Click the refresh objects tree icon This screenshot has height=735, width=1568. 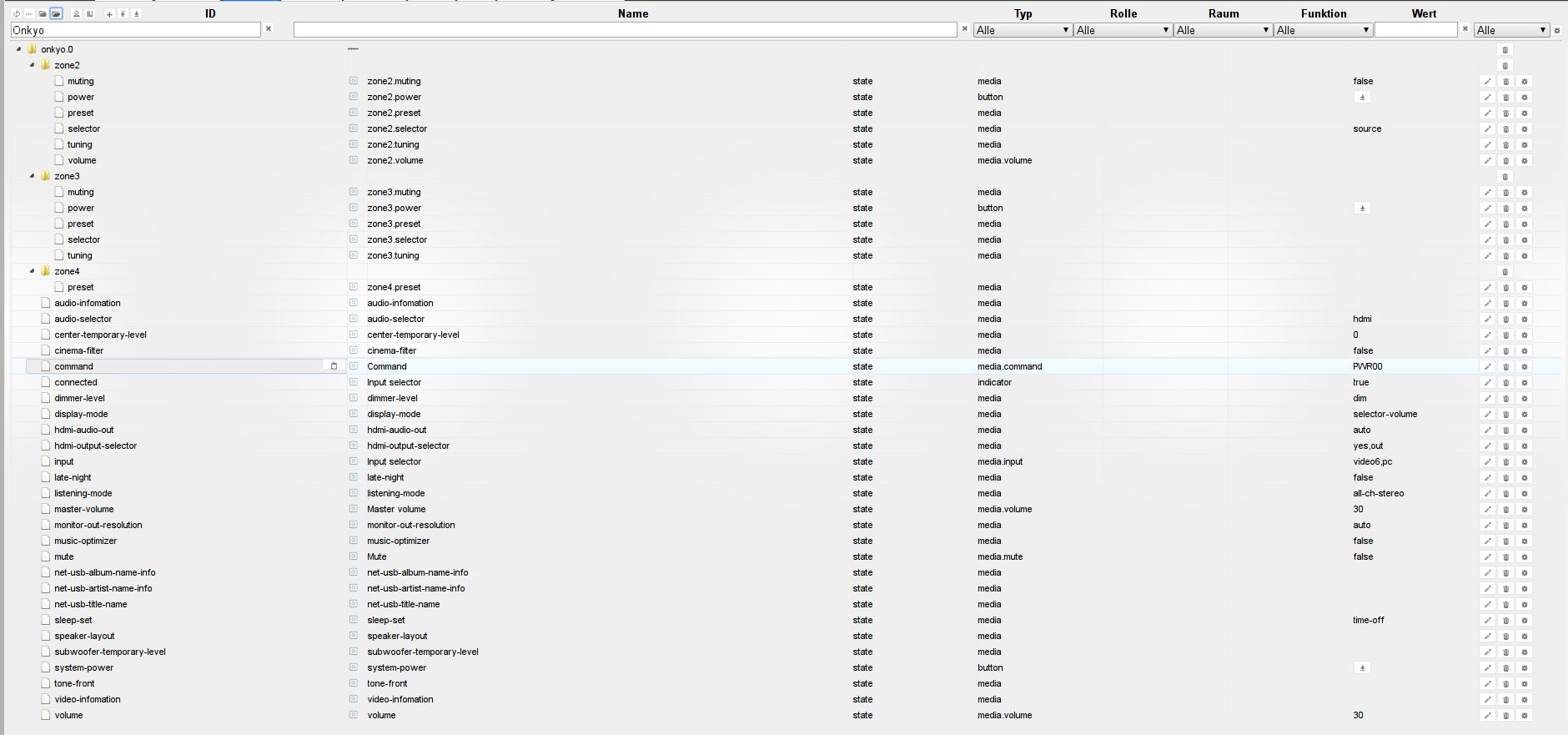pyautogui.click(x=17, y=14)
